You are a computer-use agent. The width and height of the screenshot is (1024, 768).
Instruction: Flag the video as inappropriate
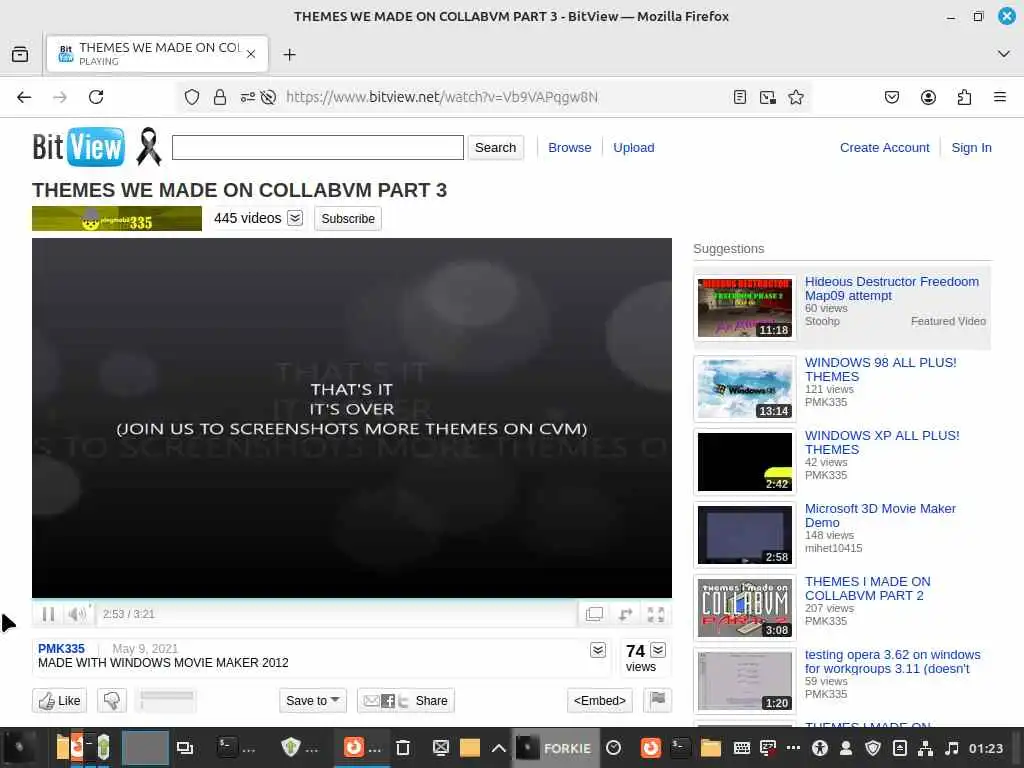(x=658, y=700)
